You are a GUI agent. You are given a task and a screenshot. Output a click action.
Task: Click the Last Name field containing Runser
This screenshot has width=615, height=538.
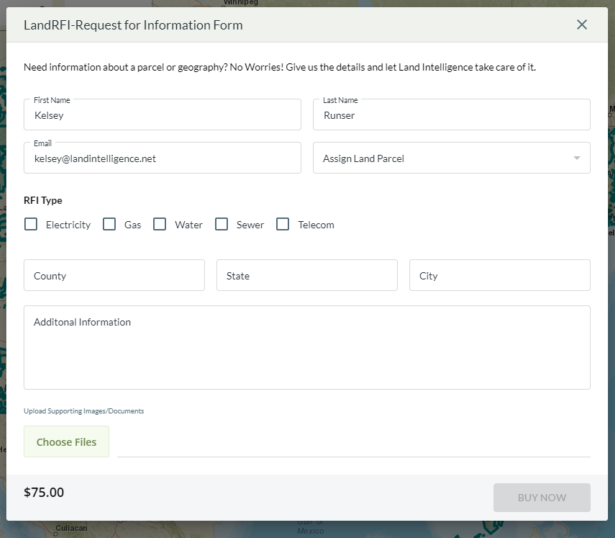(x=451, y=115)
